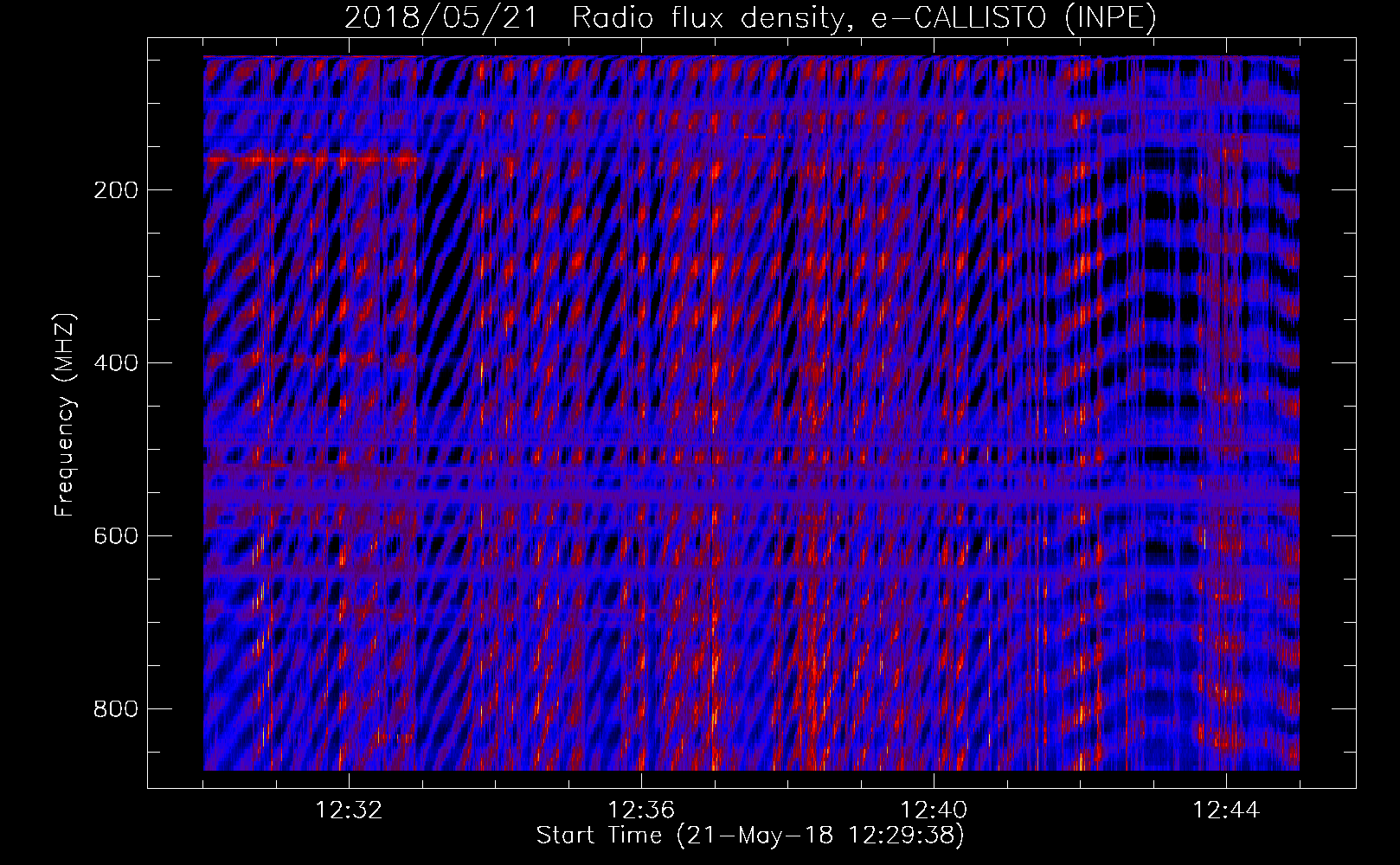Viewport: 1400px width, 865px height.
Task: Click the 12:40 time tick label
Action: [934, 811]
